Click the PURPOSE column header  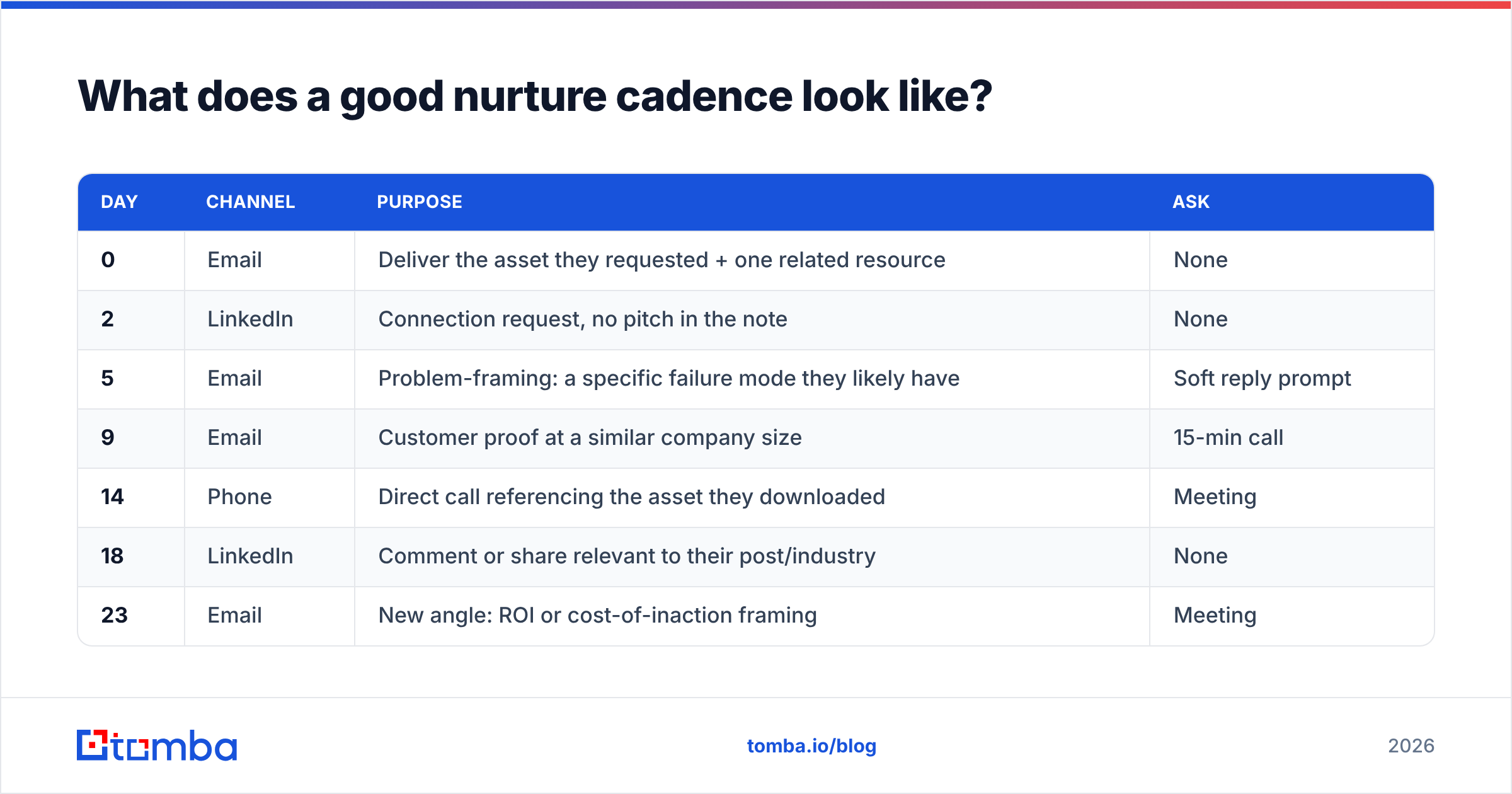click(x=420, y=202)
